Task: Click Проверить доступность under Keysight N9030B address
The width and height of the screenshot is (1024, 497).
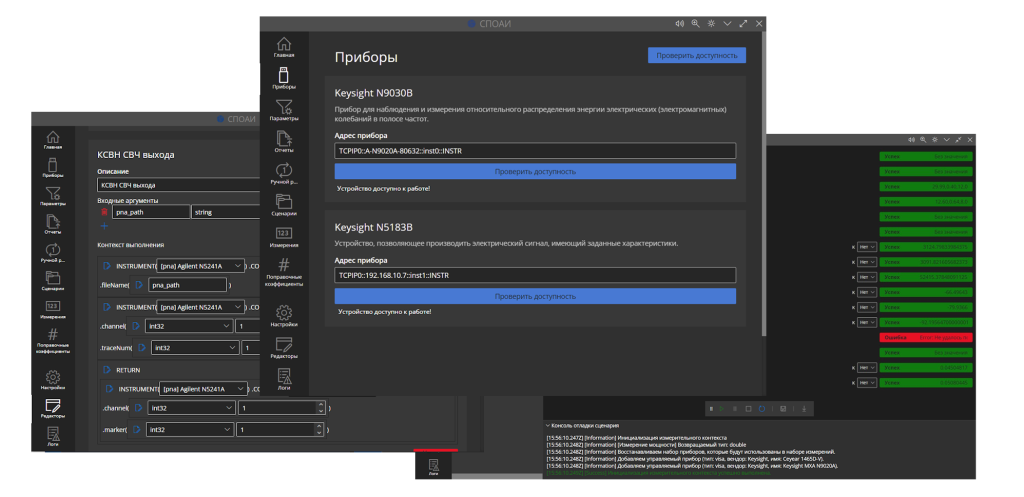Action: click(535, 171)
